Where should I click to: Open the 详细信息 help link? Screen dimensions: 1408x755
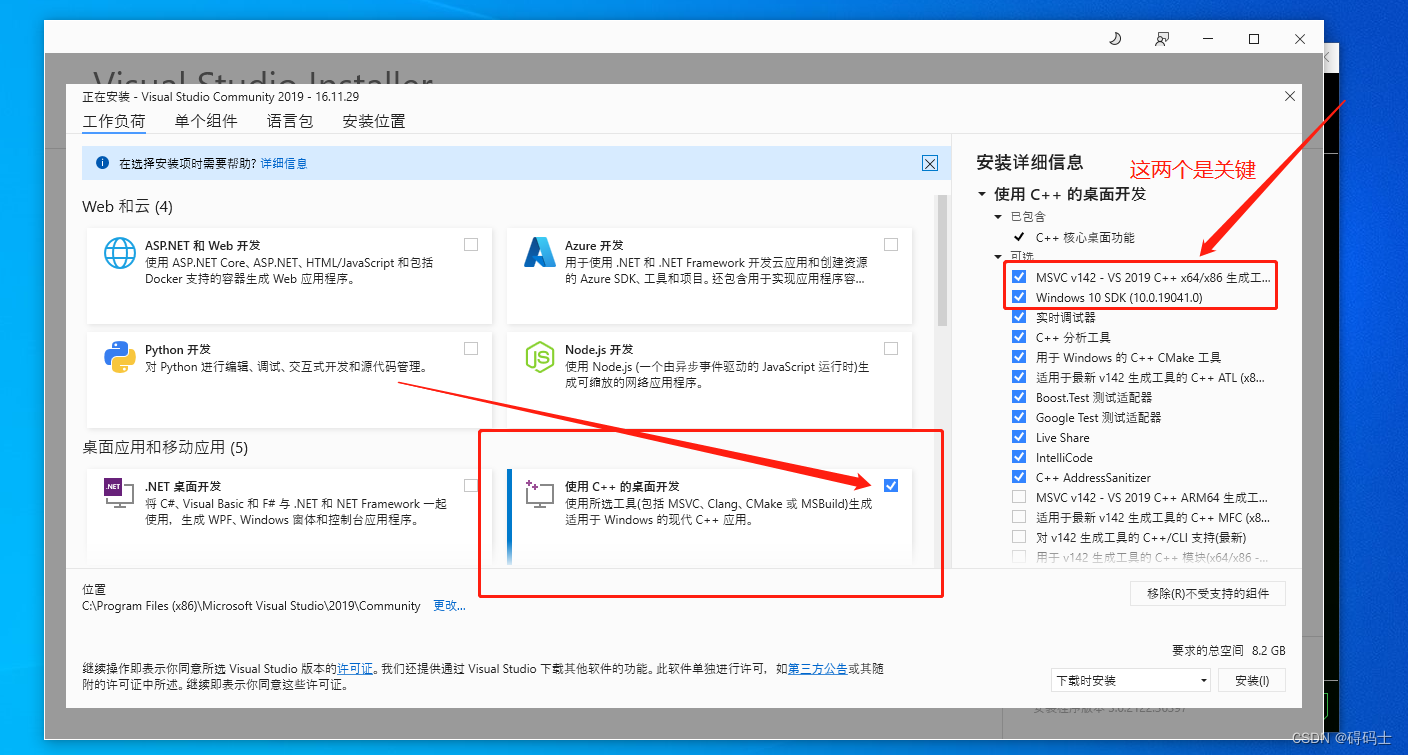point(284,163)
